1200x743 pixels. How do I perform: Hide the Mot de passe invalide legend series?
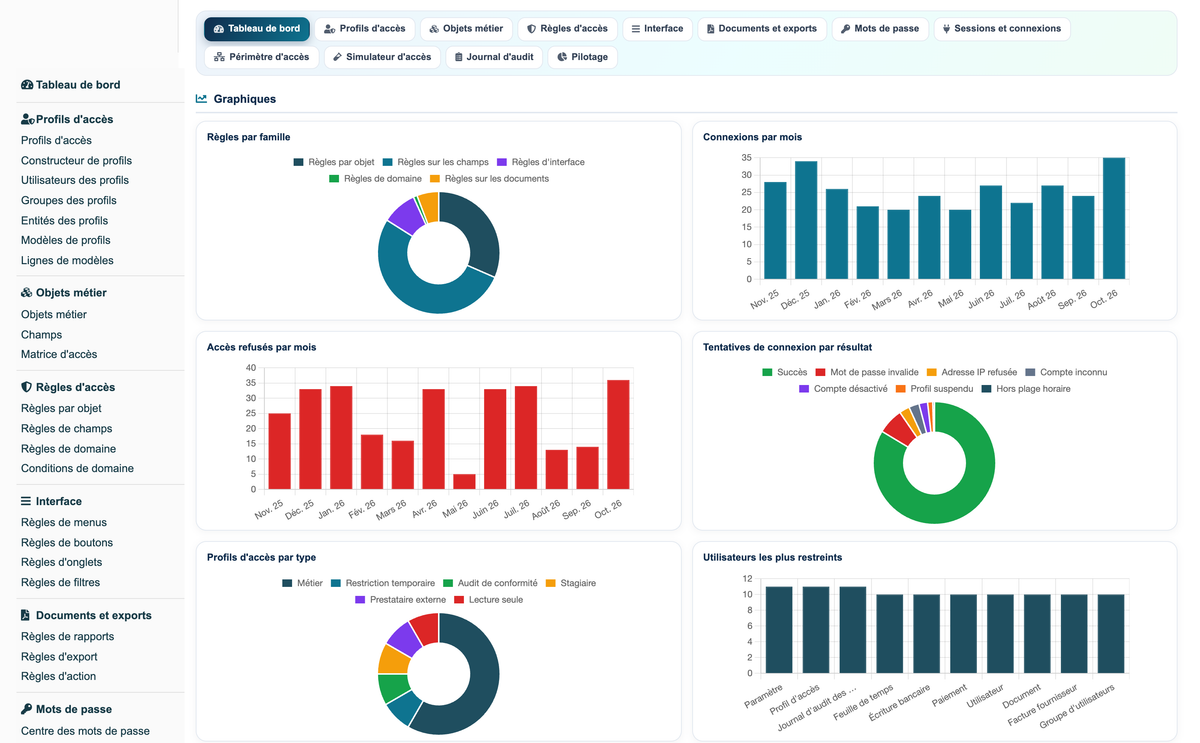tap(867, 372)
